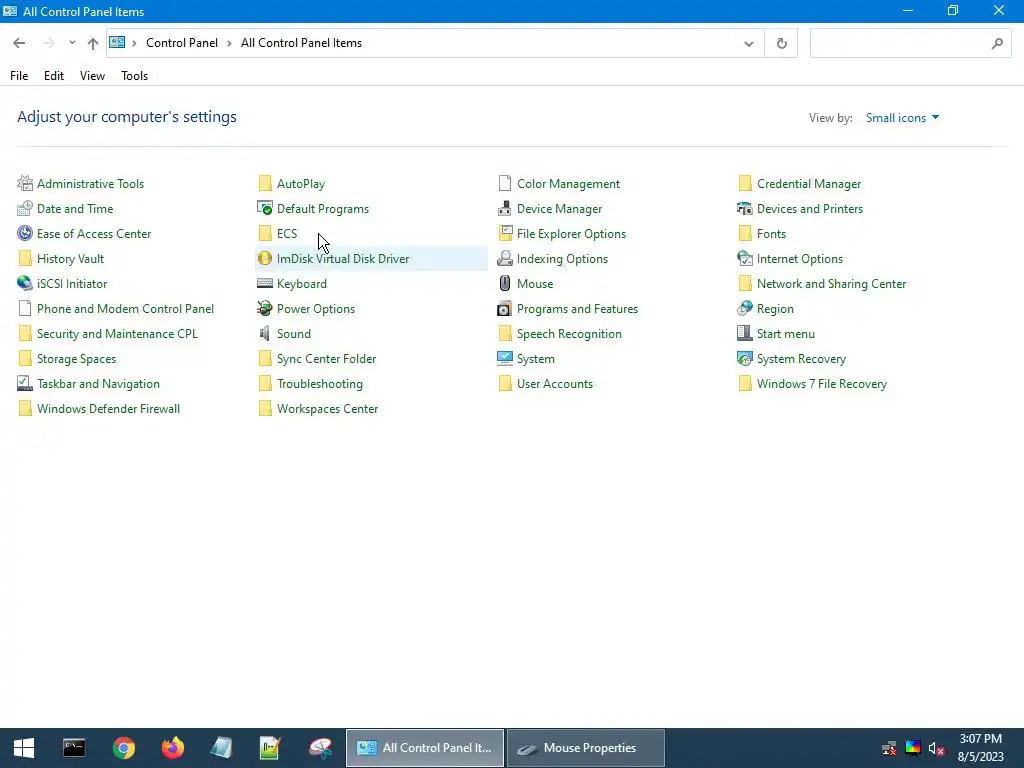
Task: Open the Fonts item
Action: click(x=771, y=233)
